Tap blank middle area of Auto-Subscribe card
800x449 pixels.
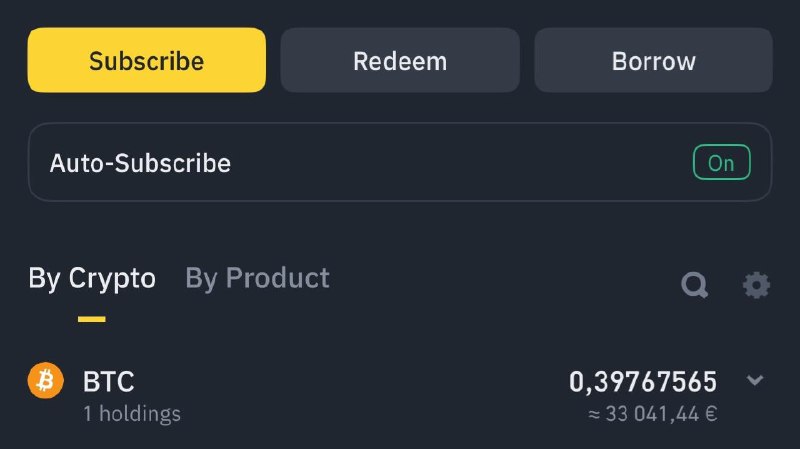click(x=459, y=163)
